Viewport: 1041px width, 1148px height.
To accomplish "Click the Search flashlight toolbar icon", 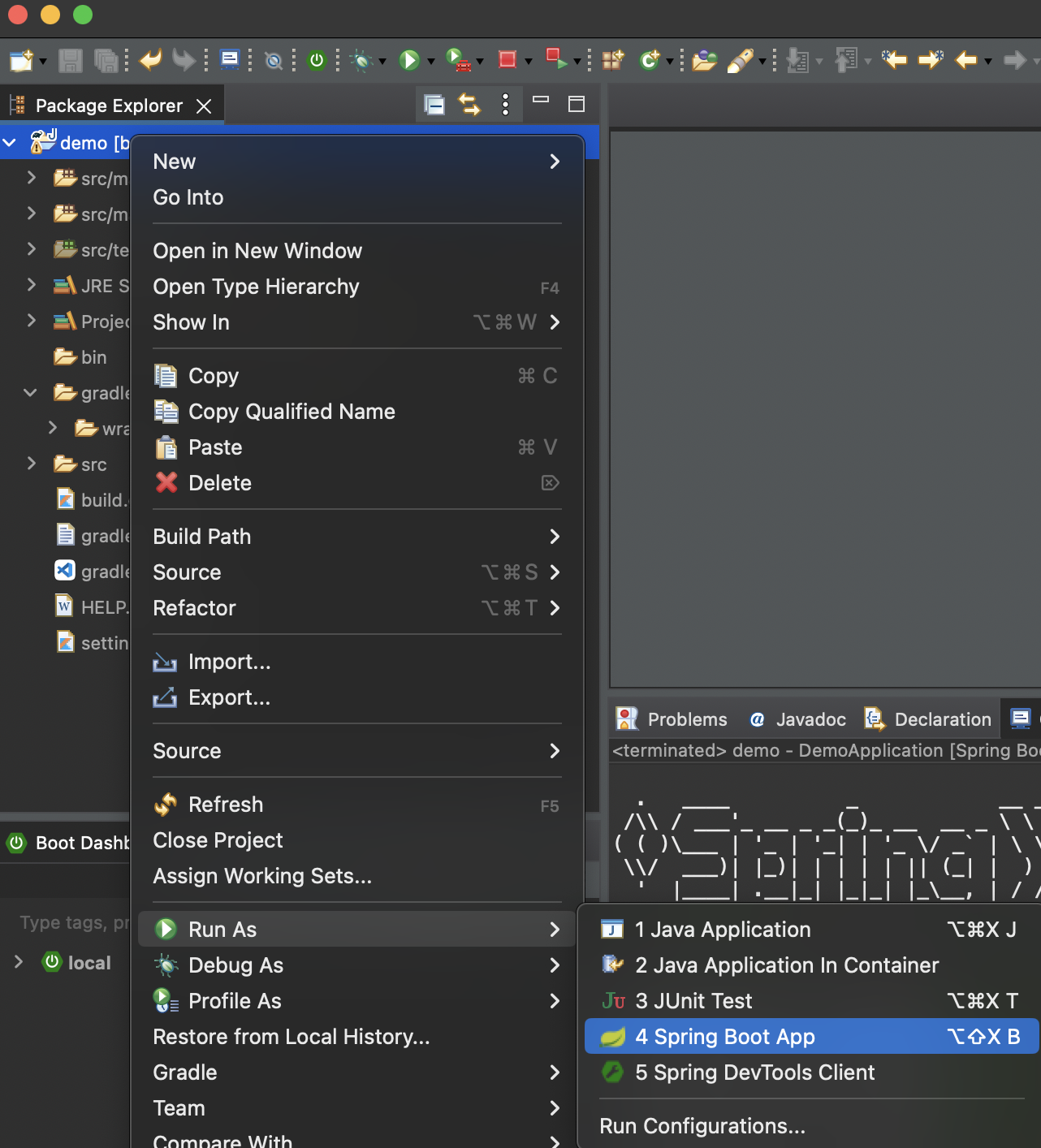I will coord(740,60).
